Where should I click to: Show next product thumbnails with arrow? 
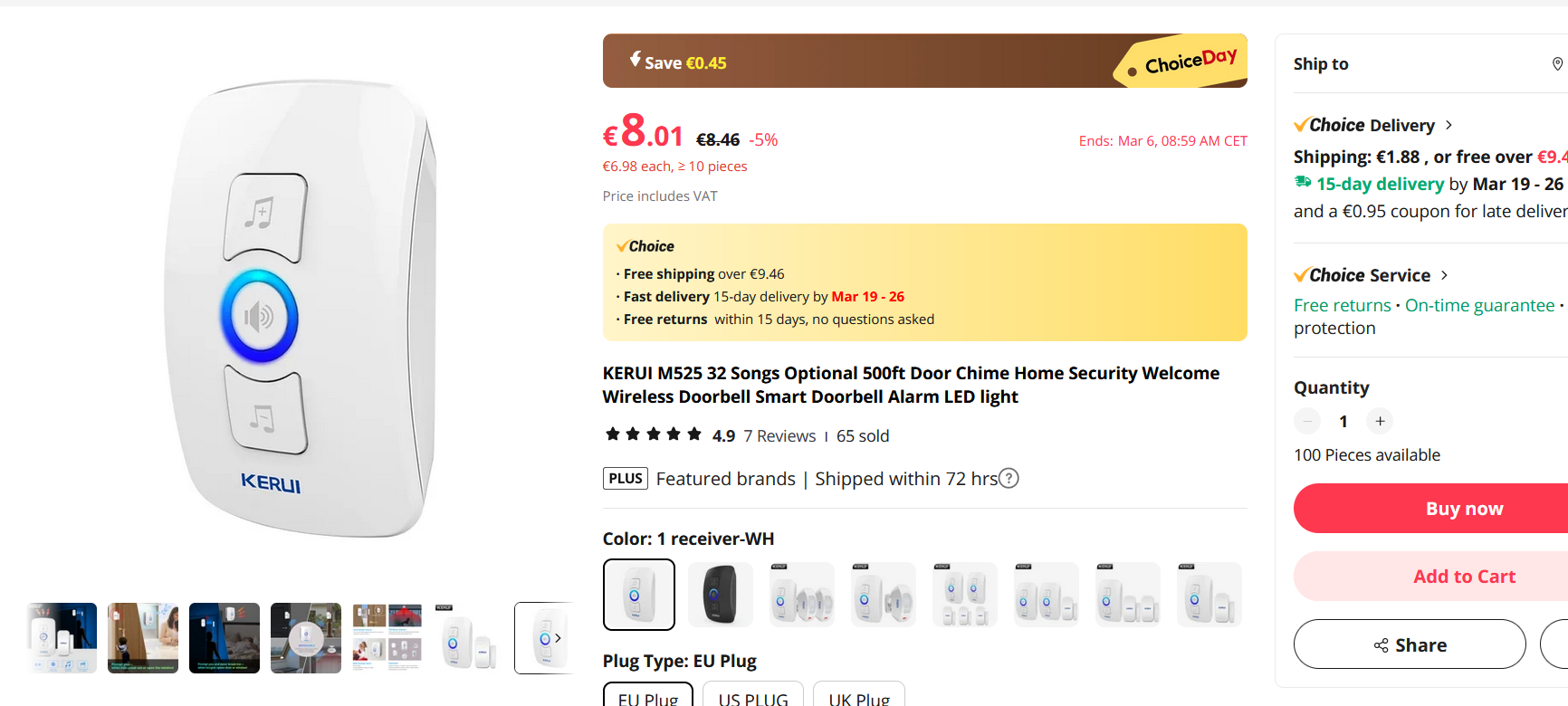click(x=558, y=638)
